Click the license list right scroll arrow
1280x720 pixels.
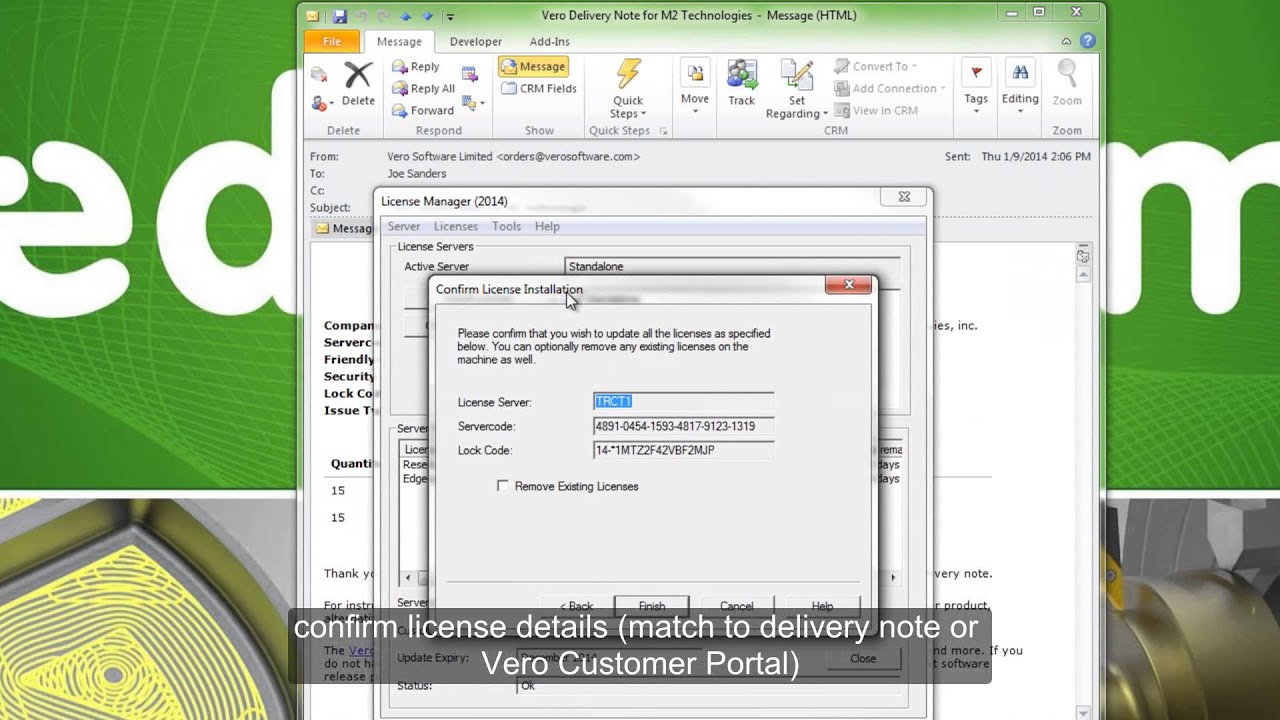[x=893, y=578]
